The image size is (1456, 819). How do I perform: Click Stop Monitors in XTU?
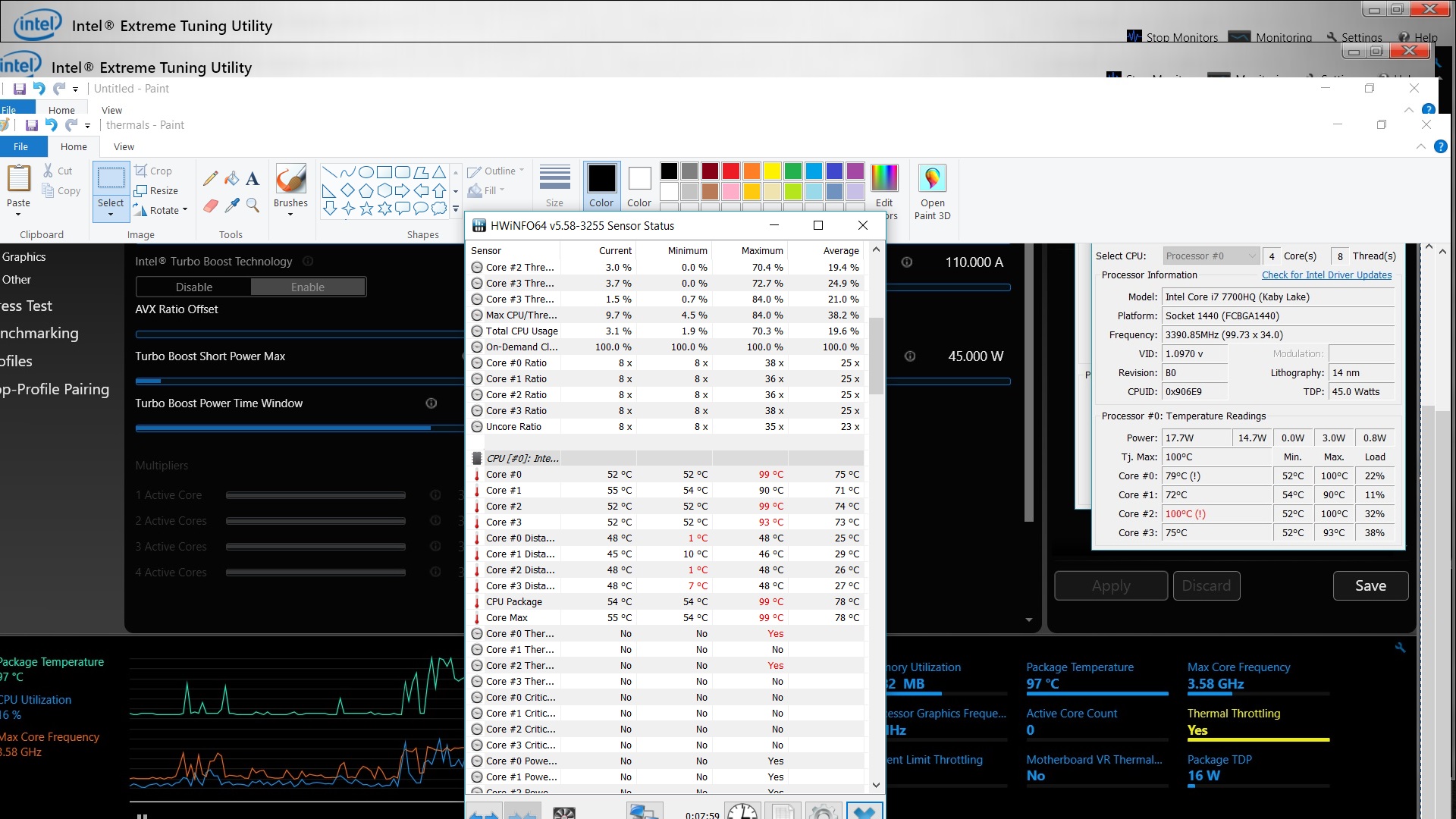(x=1172, y=37)
